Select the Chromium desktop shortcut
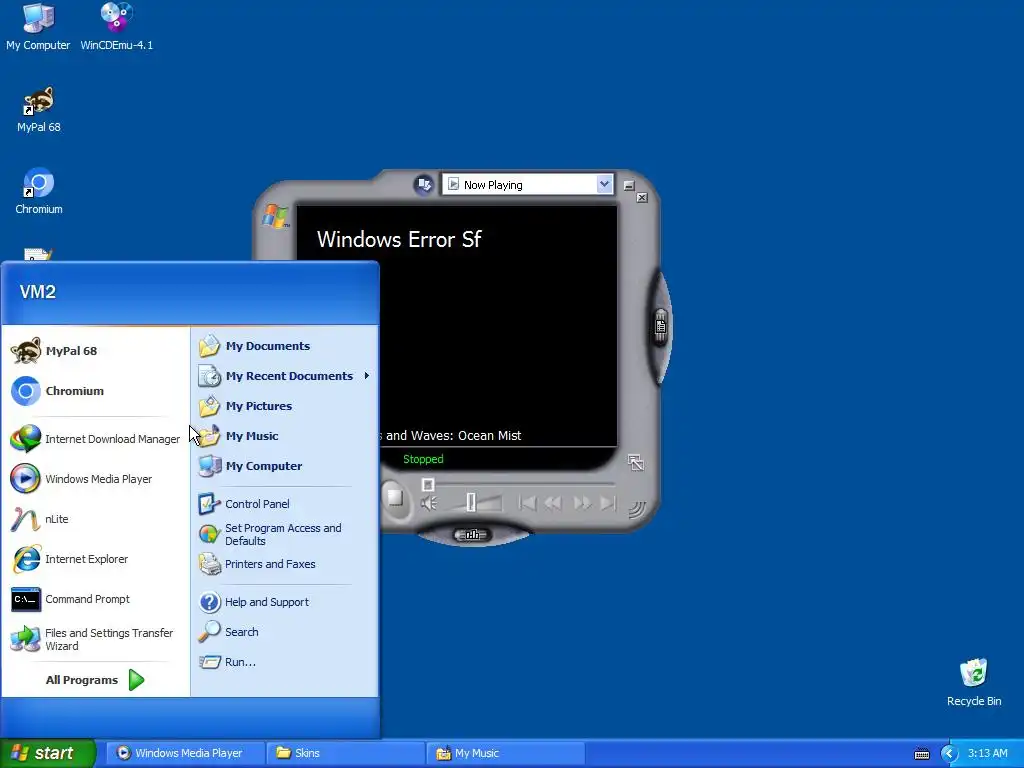Screen dimensions: 1024x768 tap(39, 191)
